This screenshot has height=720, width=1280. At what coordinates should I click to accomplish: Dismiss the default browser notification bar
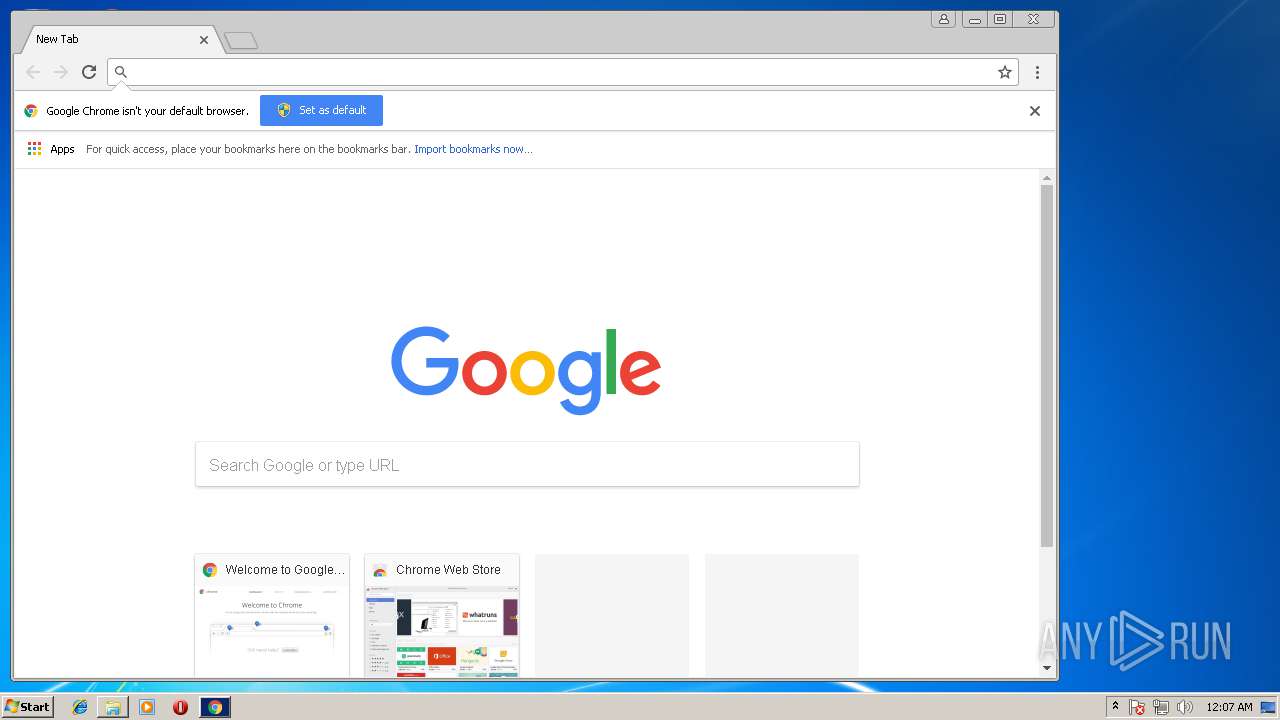click(x=1035, y=111)
